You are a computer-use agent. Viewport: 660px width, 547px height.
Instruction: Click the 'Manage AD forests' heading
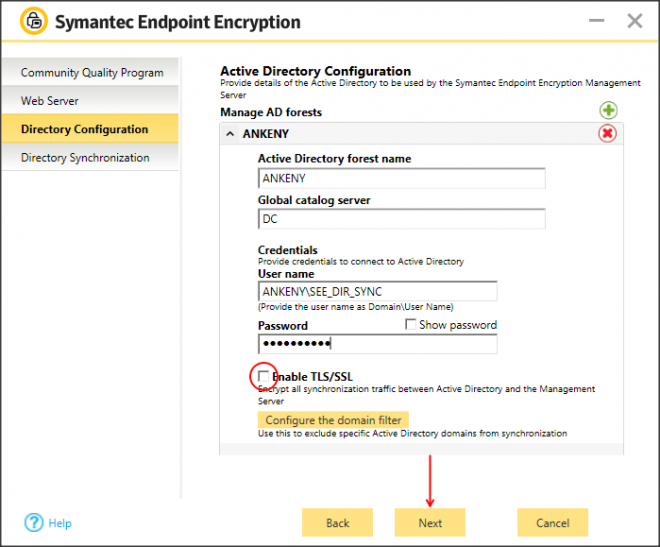[x=271, y=112]
